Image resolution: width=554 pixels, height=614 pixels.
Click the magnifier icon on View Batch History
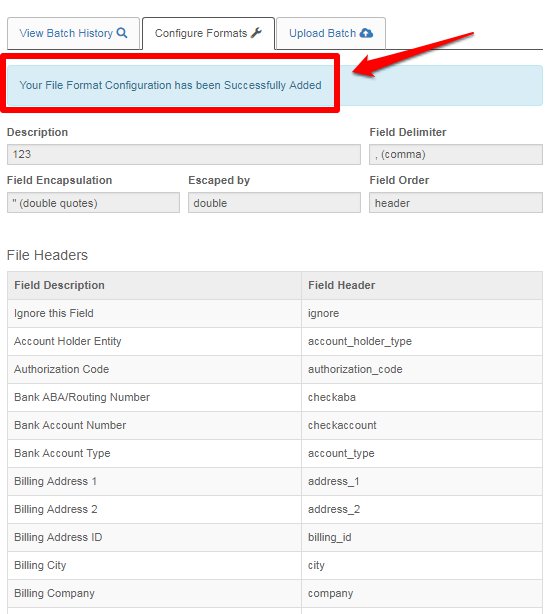122,33
